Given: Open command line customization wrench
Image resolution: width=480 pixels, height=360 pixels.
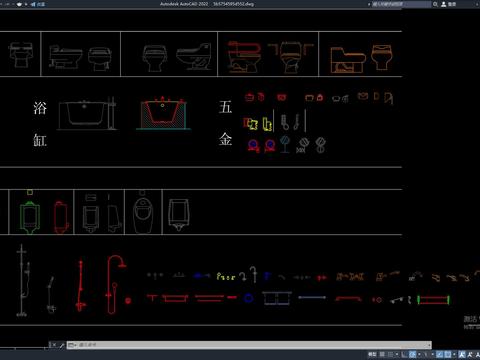Looking at the screenshot, I should [x=62, y=345].
